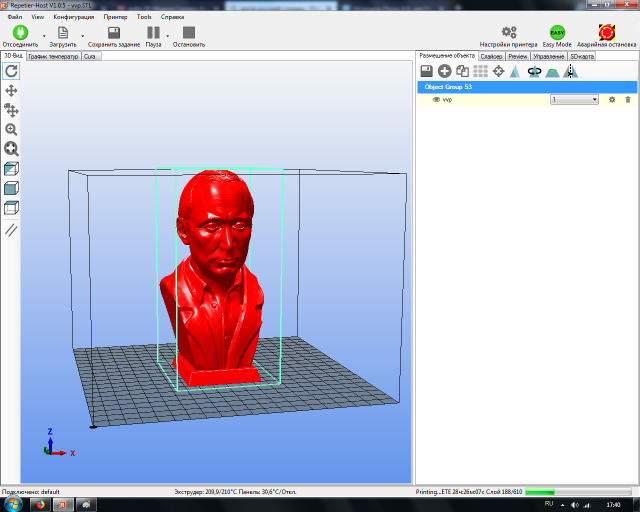Click the cut object icon

click(x=552, y=72)
